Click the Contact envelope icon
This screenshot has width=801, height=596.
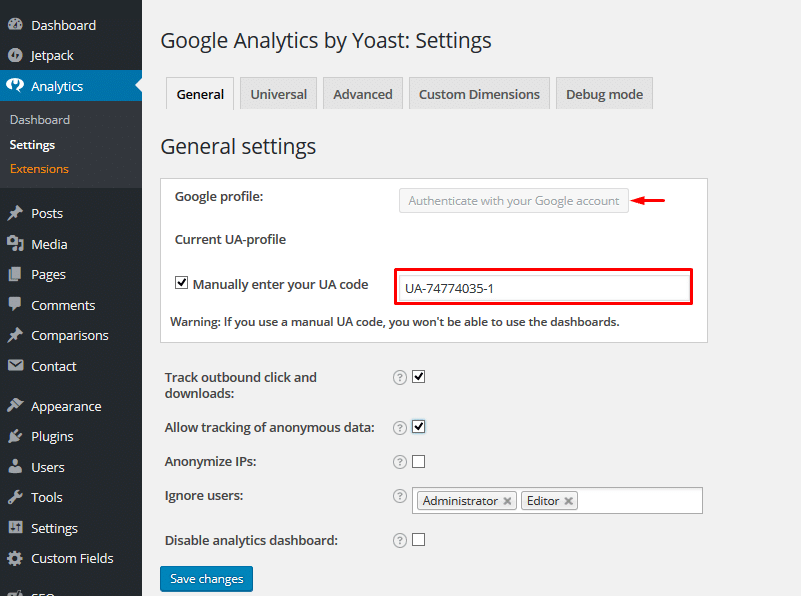15,365
